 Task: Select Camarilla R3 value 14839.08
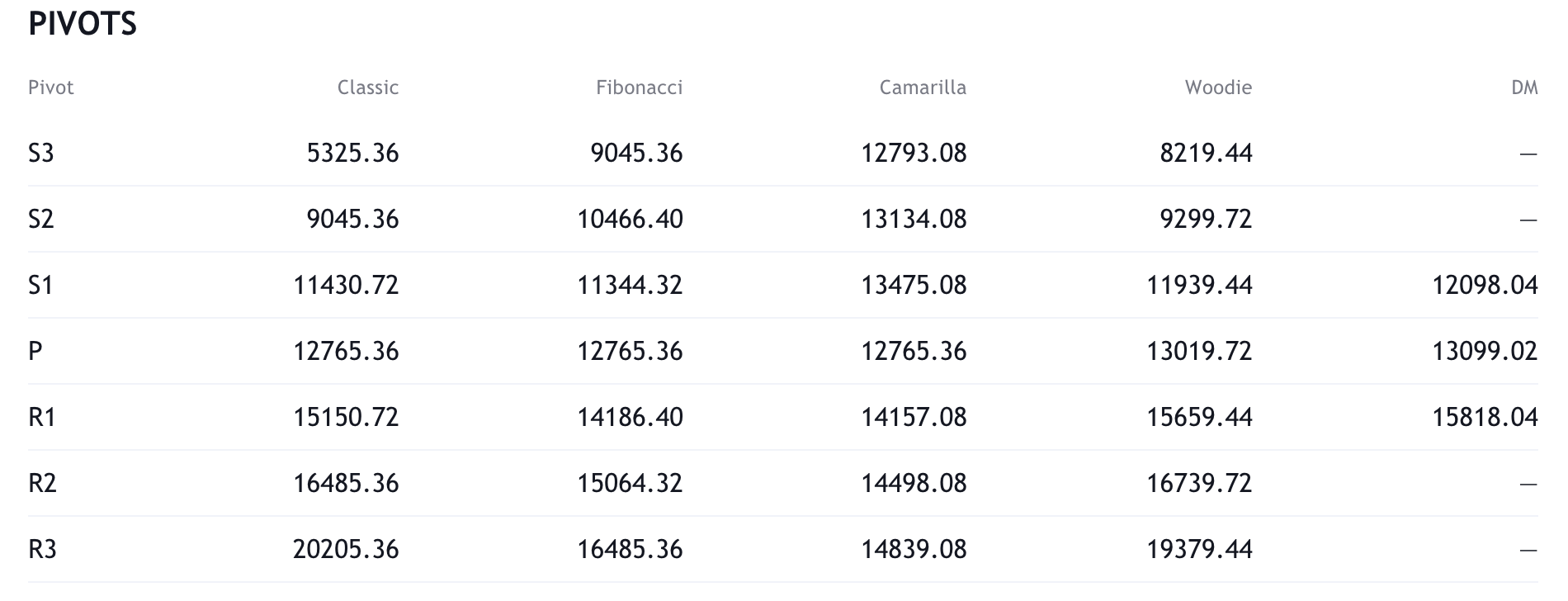coord(914,549)
